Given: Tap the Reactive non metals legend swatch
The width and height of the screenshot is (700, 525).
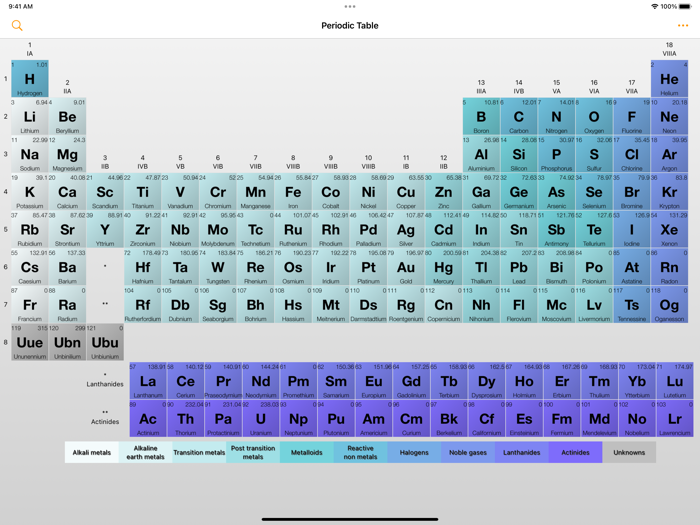Looking at the screenshot, I should tap(361, 452).
